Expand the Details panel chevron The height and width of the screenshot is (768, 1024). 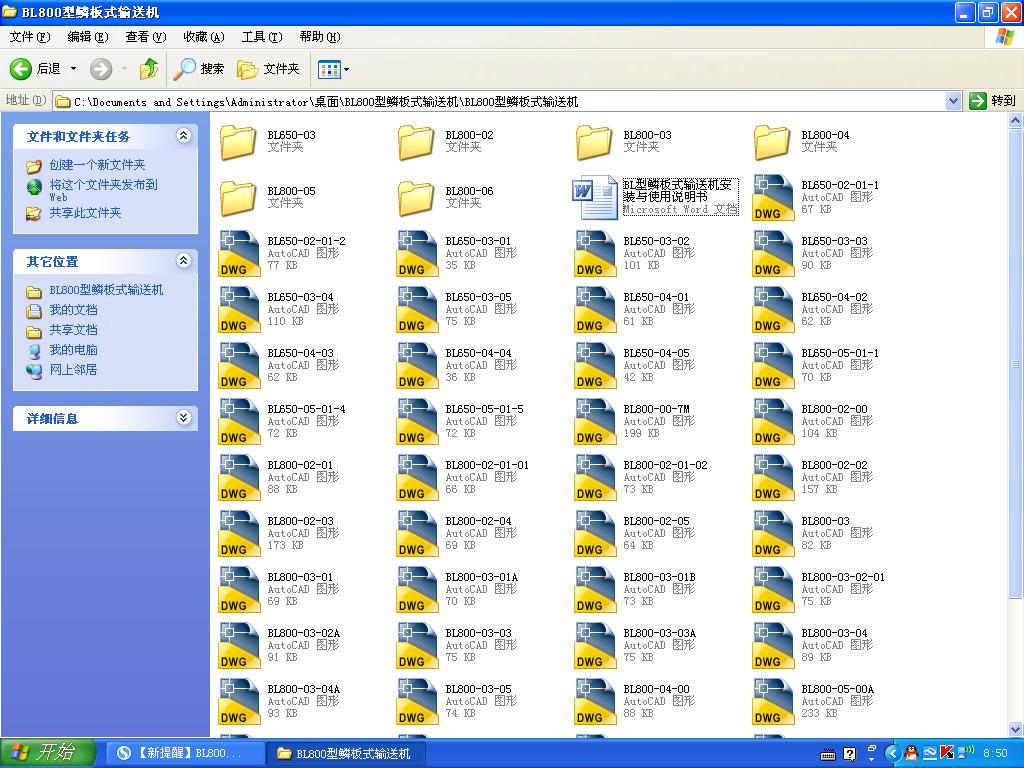tap(184, 418)
